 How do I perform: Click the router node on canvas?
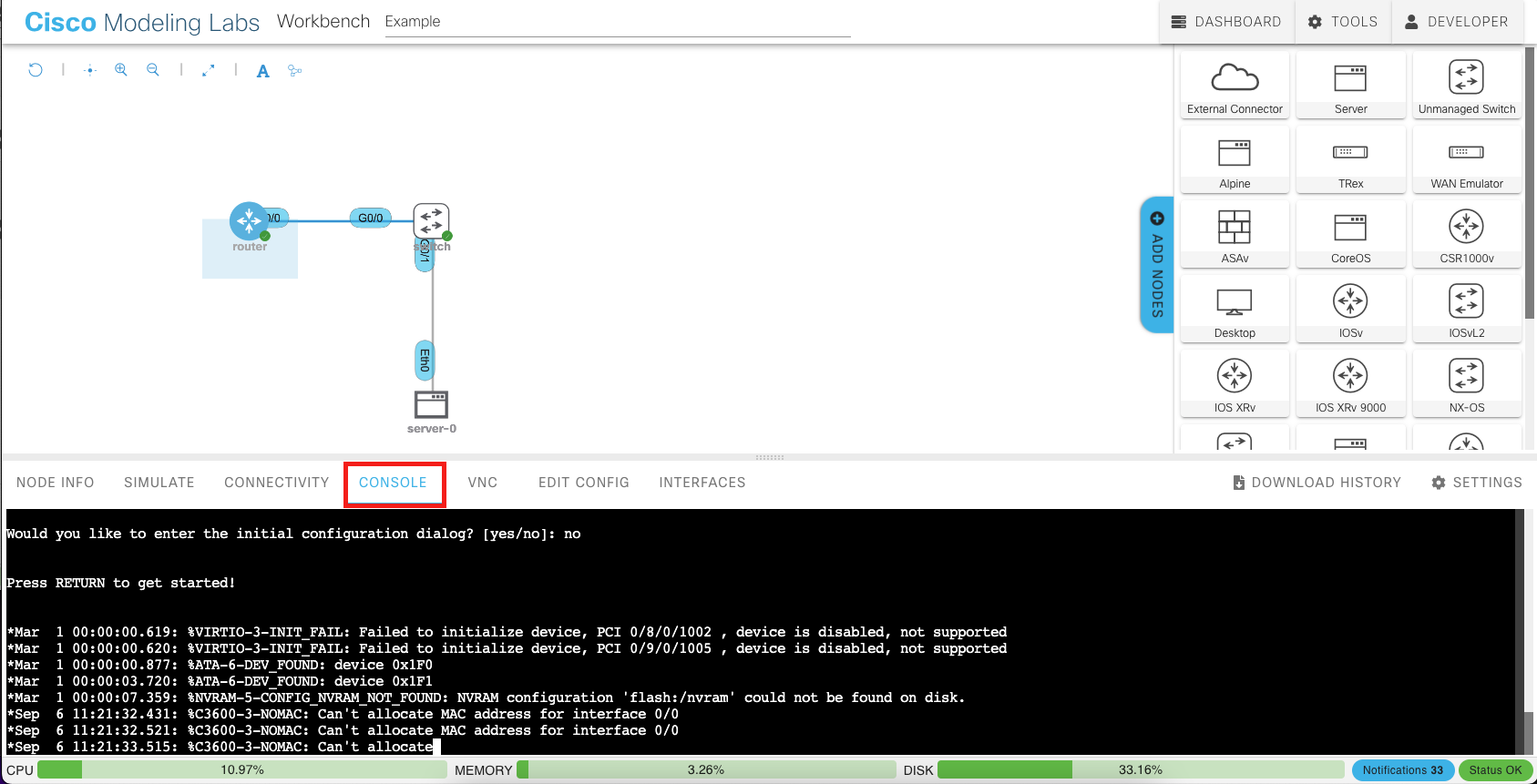tap(249, 220)
